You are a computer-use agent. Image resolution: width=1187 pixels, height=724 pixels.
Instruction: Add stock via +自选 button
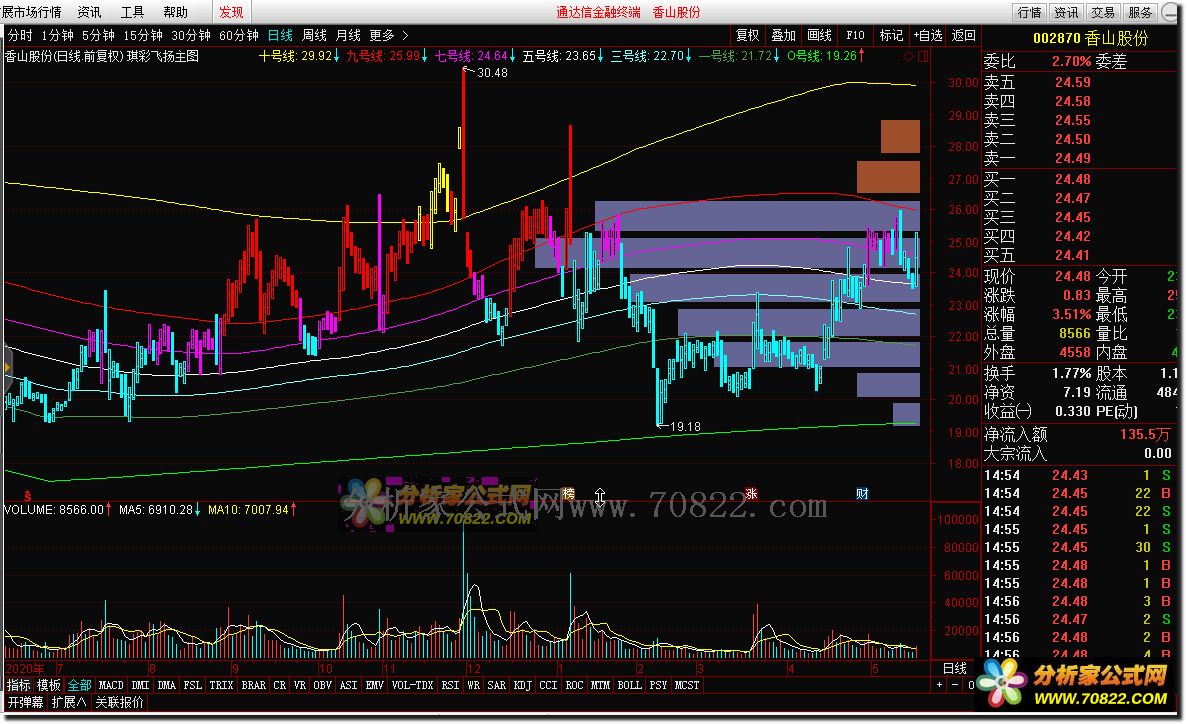pos(927,36)
